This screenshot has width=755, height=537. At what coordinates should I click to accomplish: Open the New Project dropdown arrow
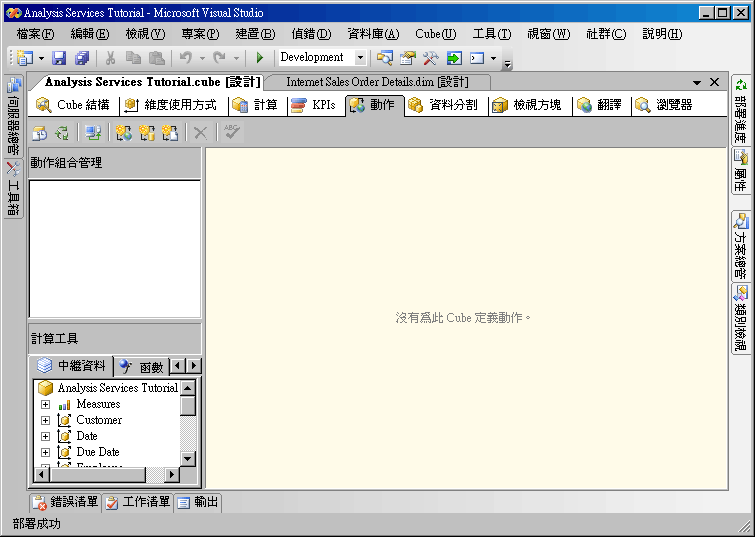(41, 59)
